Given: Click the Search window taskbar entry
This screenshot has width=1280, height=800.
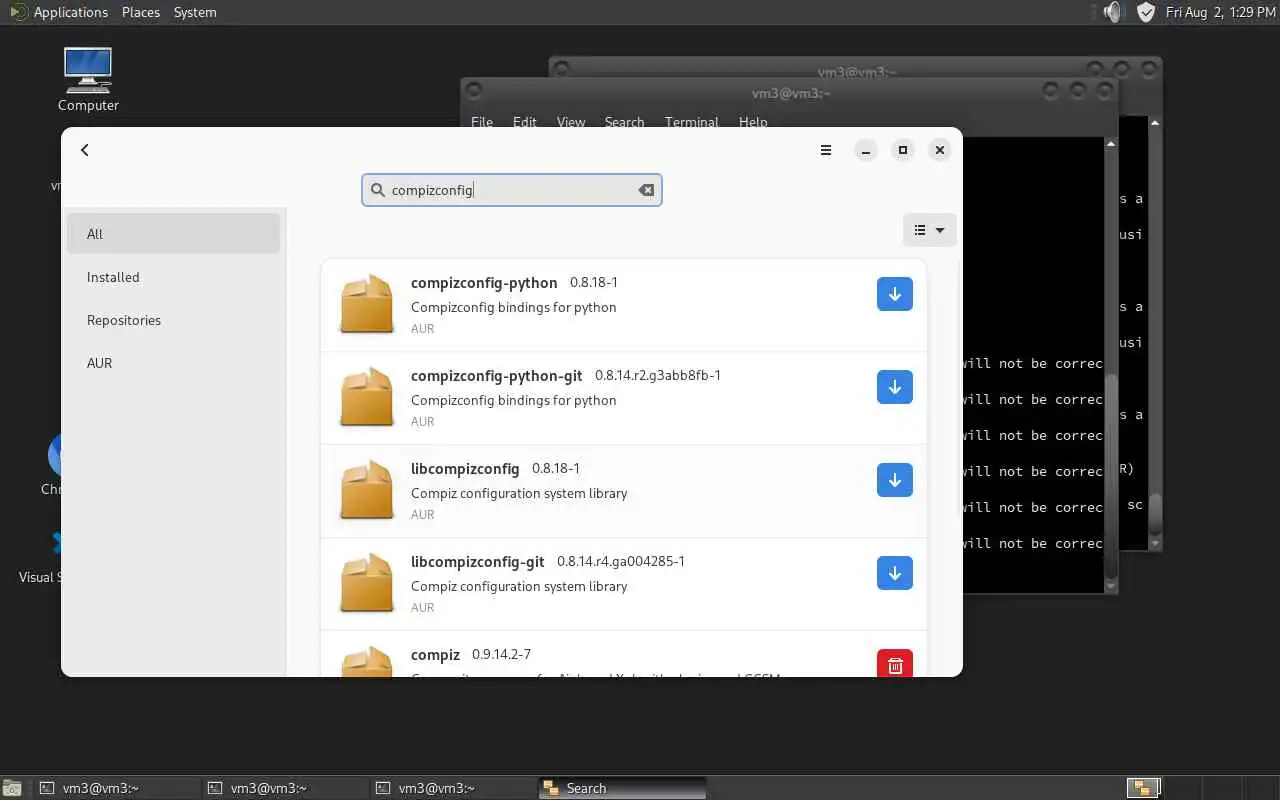Looking at the screenshot, I should 622,788.
